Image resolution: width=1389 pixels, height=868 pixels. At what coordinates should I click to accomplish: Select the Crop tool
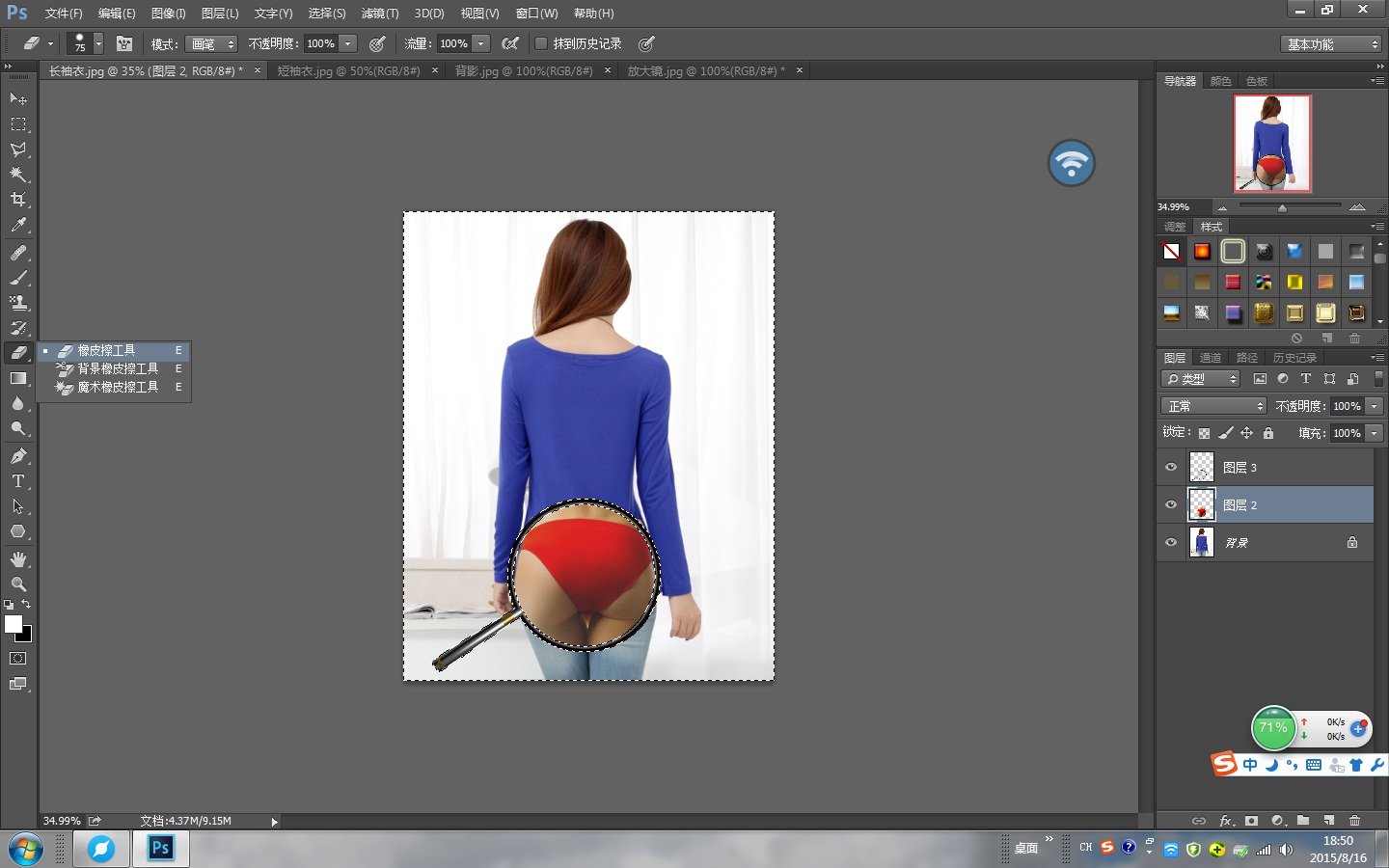coord(18,200)
